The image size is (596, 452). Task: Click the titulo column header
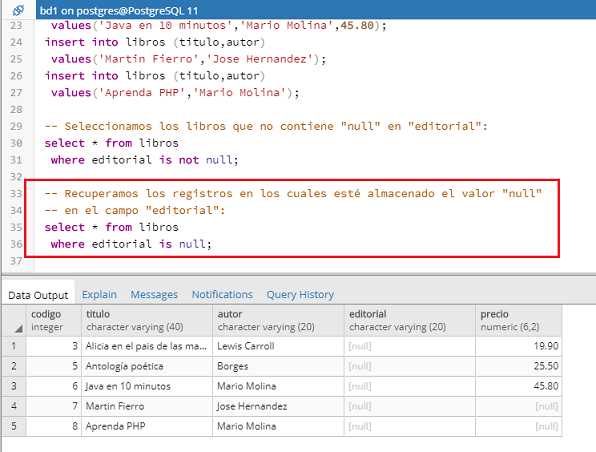click(147, 321)
